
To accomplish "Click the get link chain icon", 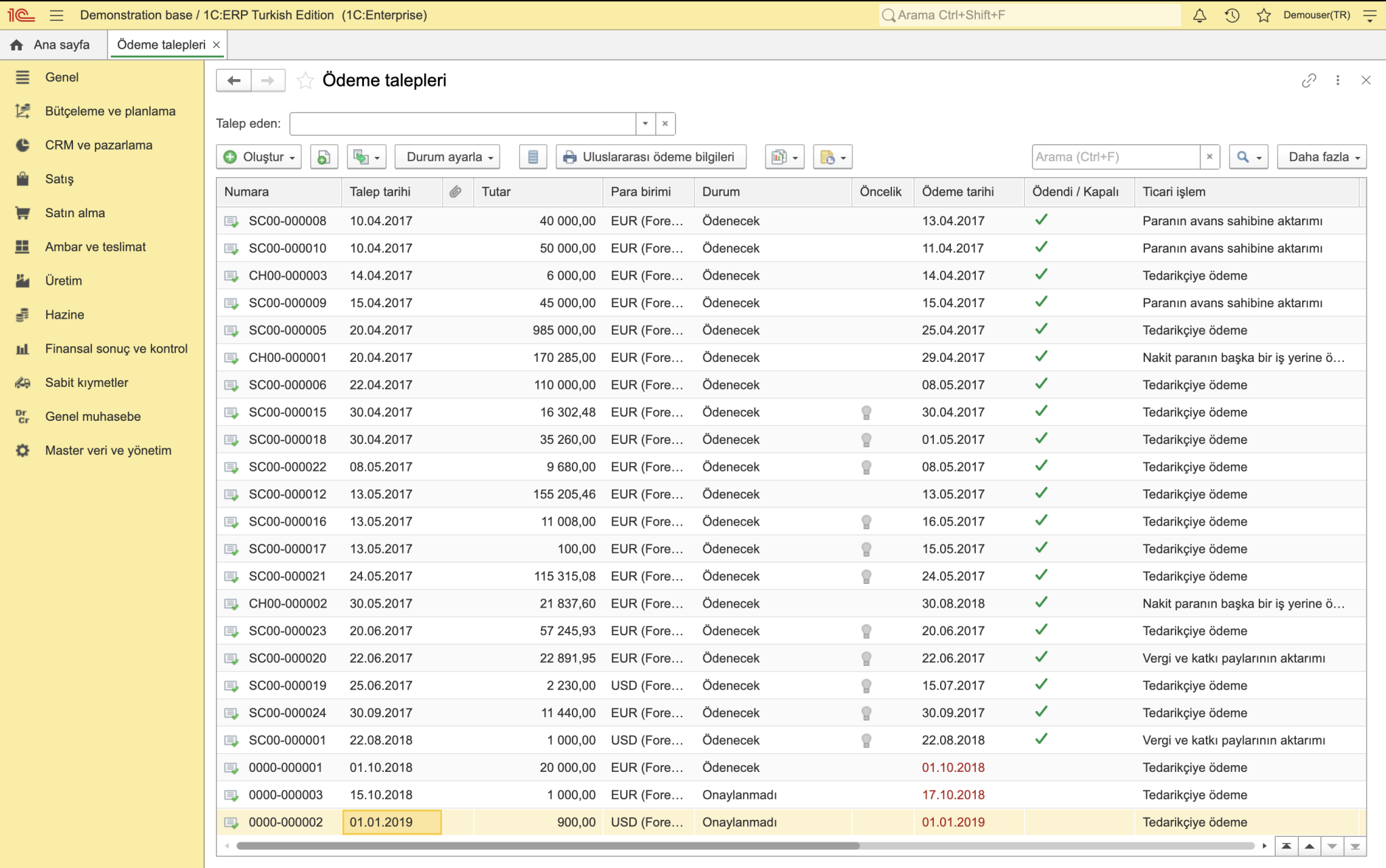I will point(1309,81).
